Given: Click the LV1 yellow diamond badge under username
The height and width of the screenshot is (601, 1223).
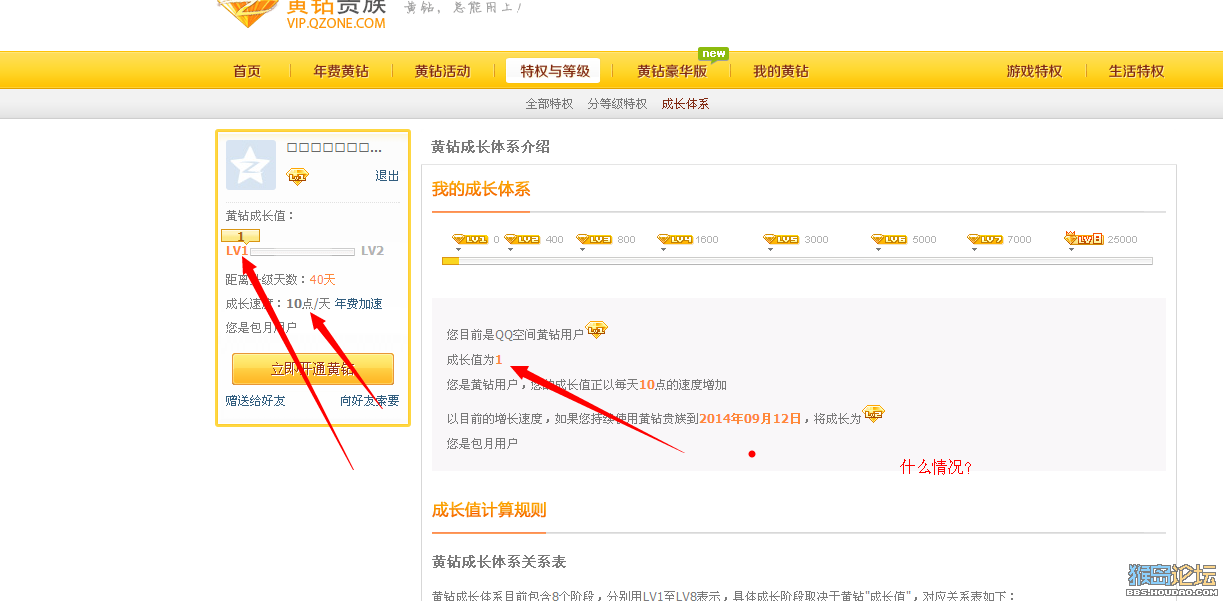Looking at the screenshot, I should [x=298, y=176].
